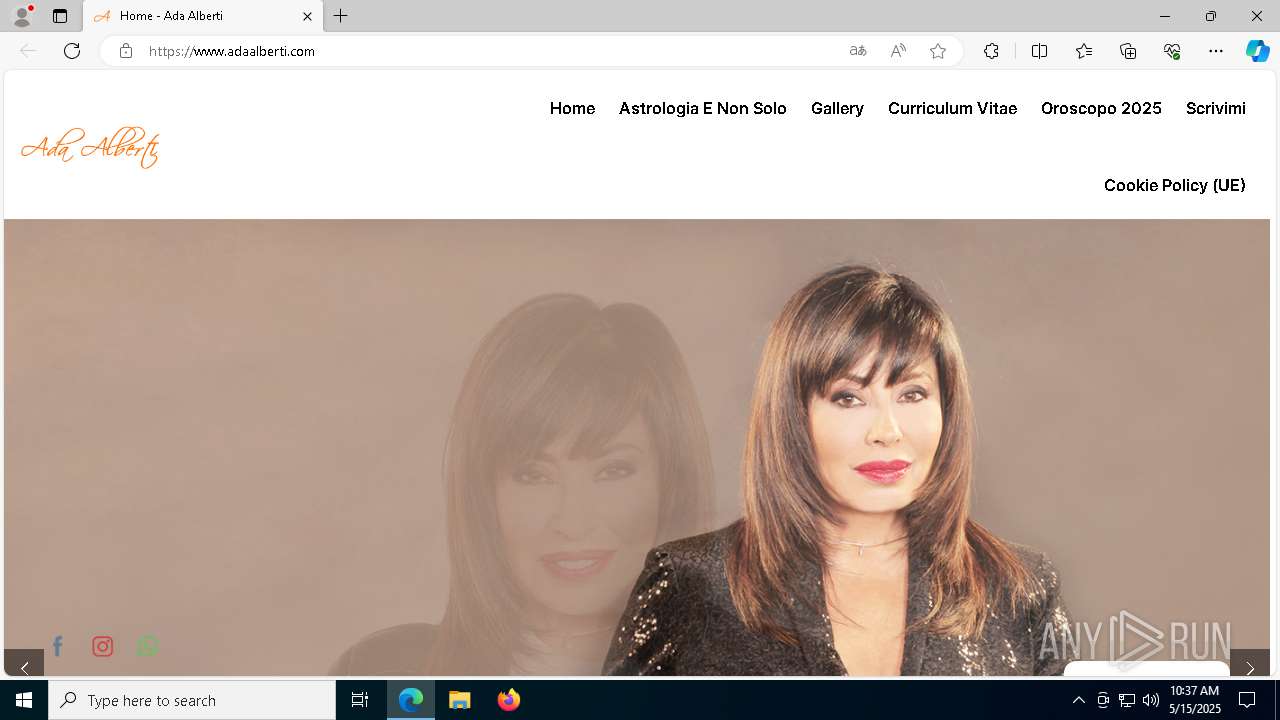Click the Ada Alberti hero slider image

[637, 447]
